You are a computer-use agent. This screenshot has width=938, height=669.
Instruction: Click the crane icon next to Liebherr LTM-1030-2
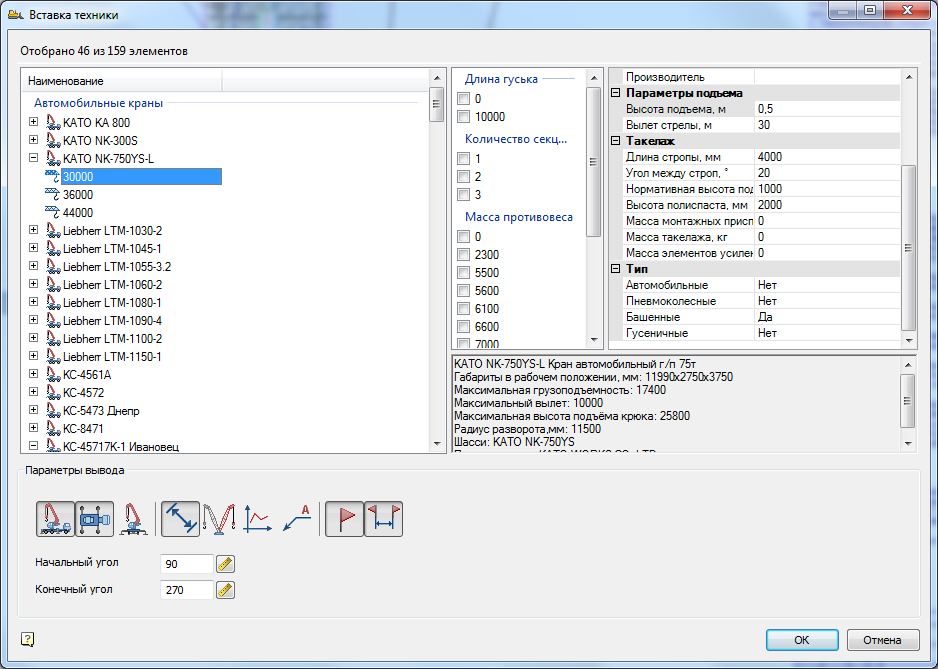tap(53, 231)
